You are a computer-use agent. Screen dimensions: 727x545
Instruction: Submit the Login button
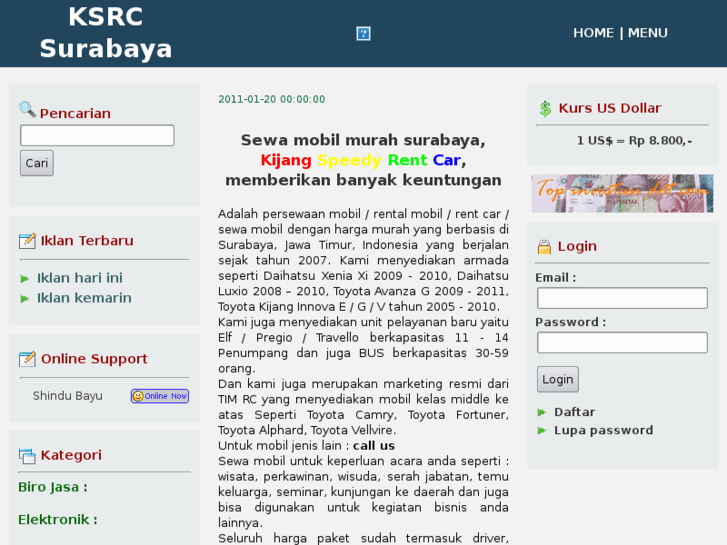(x=558, y=379)
